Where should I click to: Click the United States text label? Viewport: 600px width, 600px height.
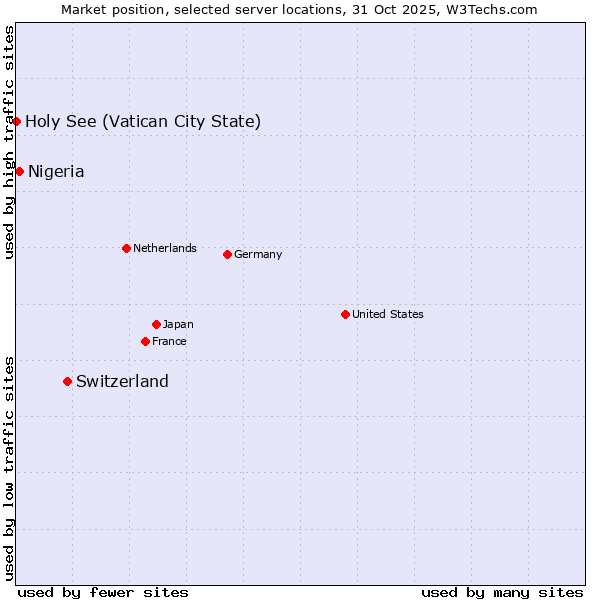click(388, 314)
